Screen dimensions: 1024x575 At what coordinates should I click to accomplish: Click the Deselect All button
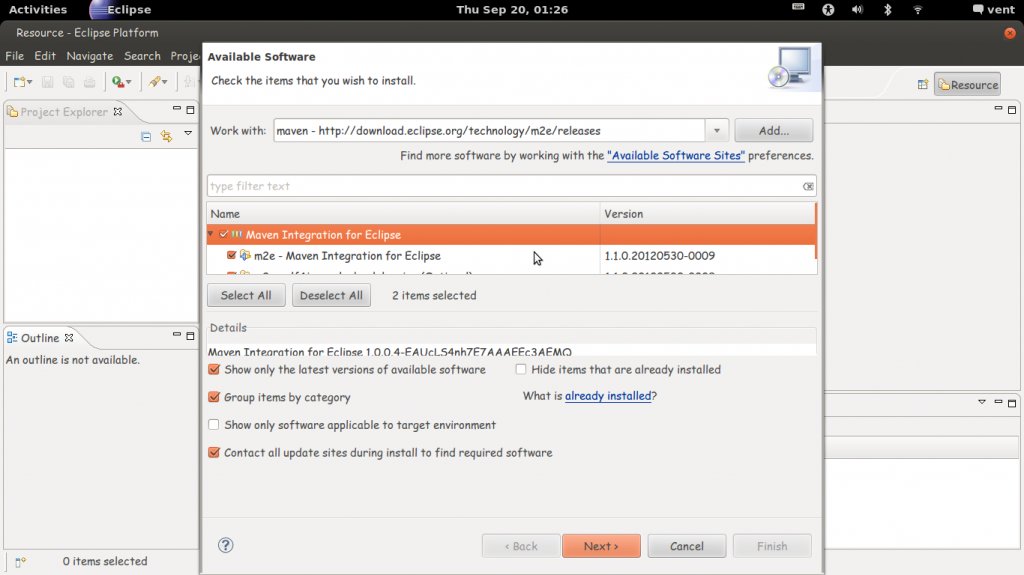tap(331, 295)
